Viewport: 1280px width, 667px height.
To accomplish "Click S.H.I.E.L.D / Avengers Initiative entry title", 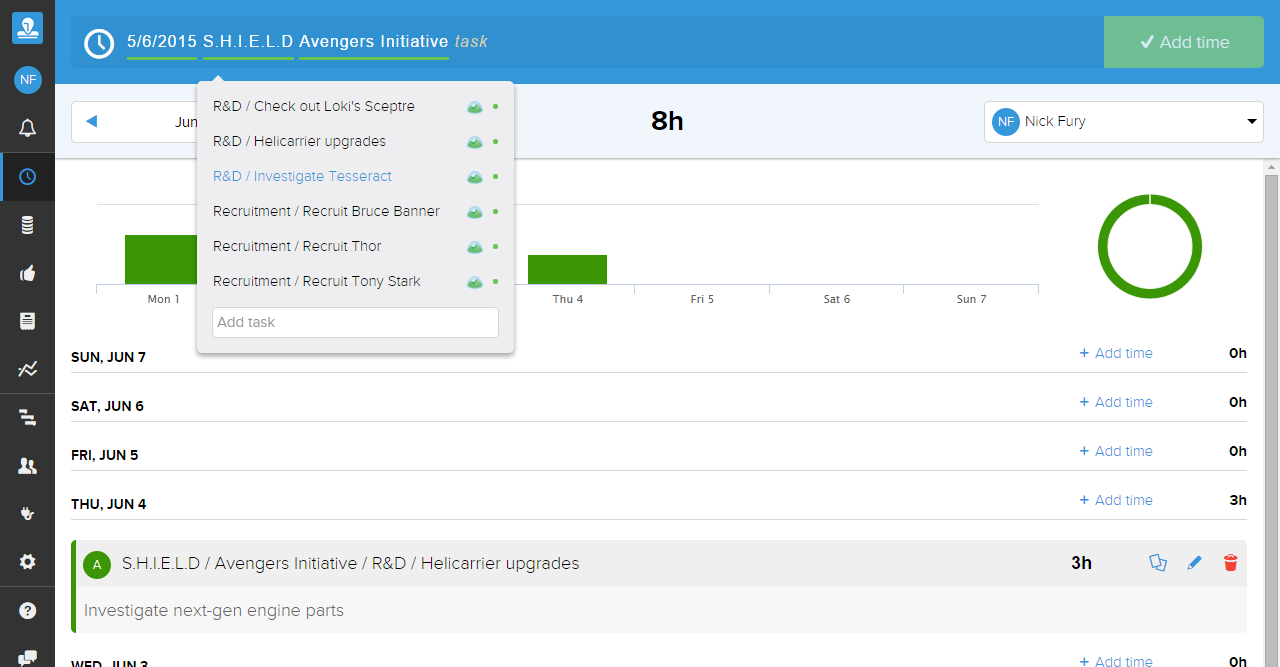I will coord(351,563).
